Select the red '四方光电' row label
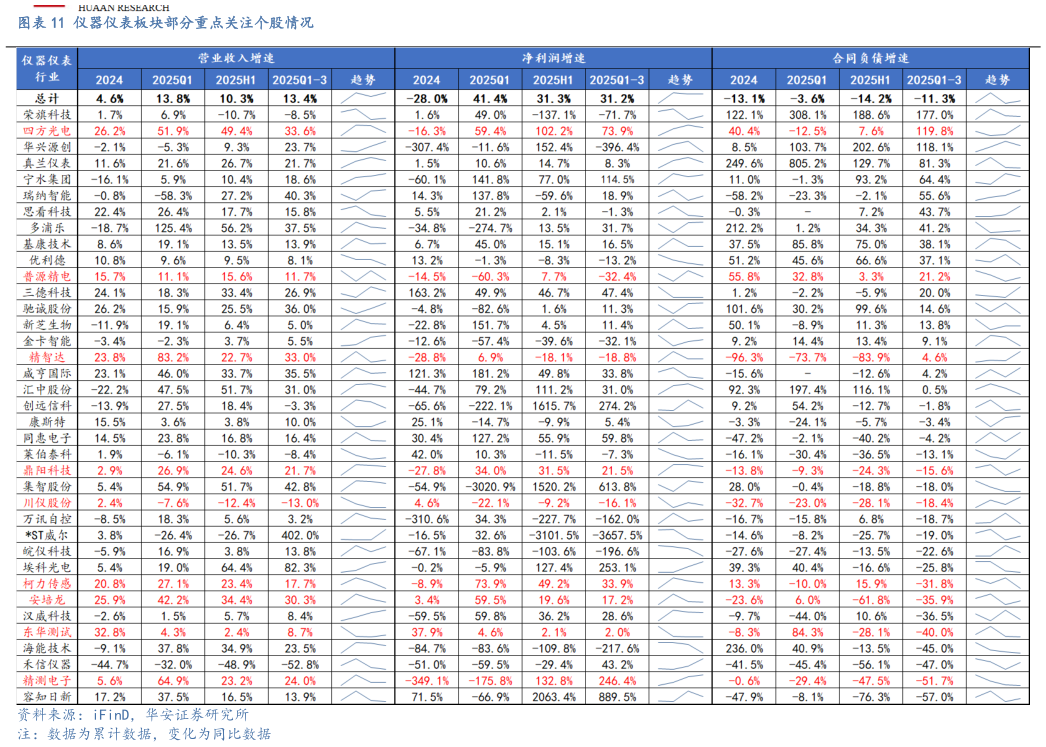This screenshot has width=1046, height=747. (47, 131)
